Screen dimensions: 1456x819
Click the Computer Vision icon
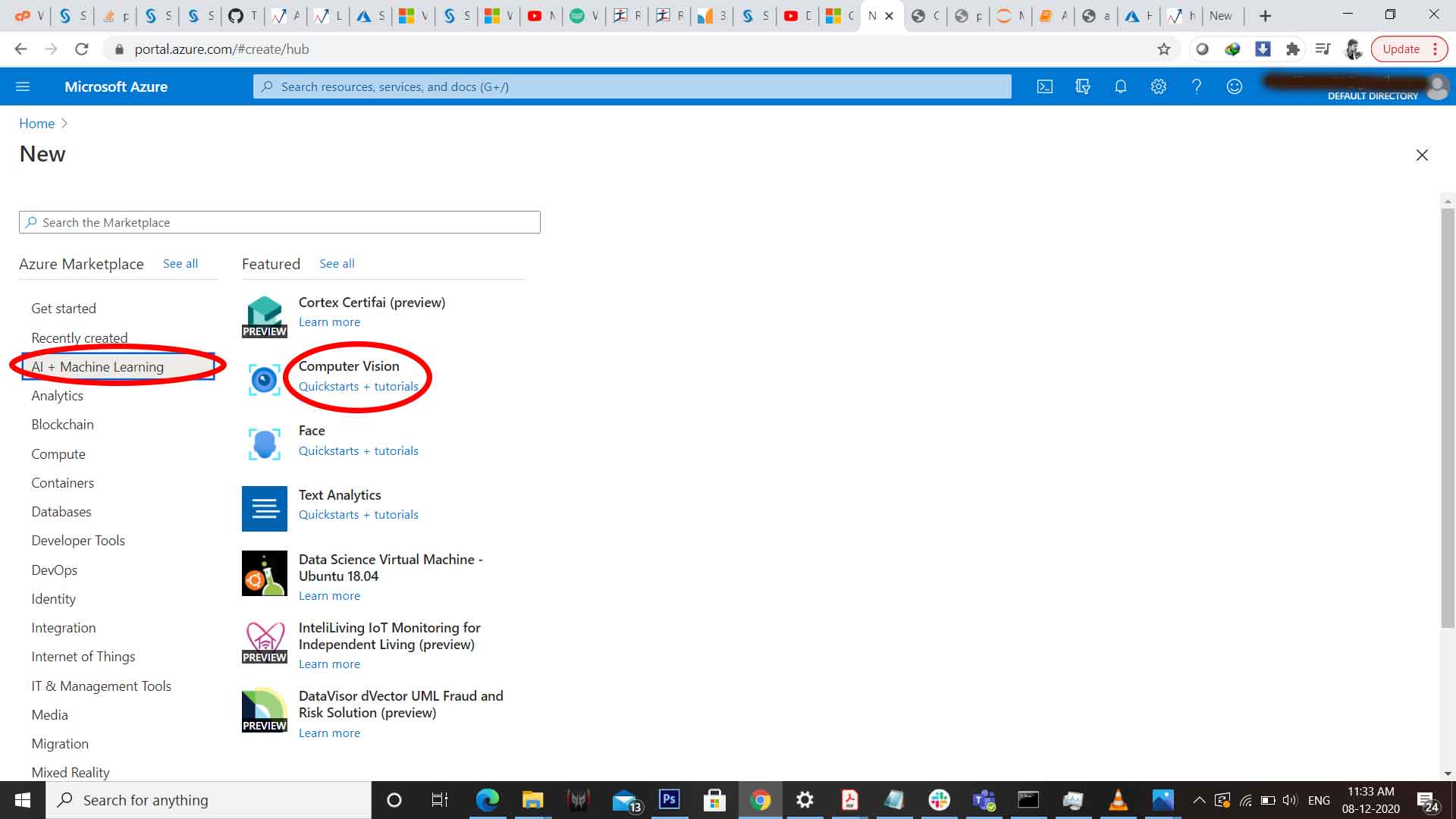[264, 378]
